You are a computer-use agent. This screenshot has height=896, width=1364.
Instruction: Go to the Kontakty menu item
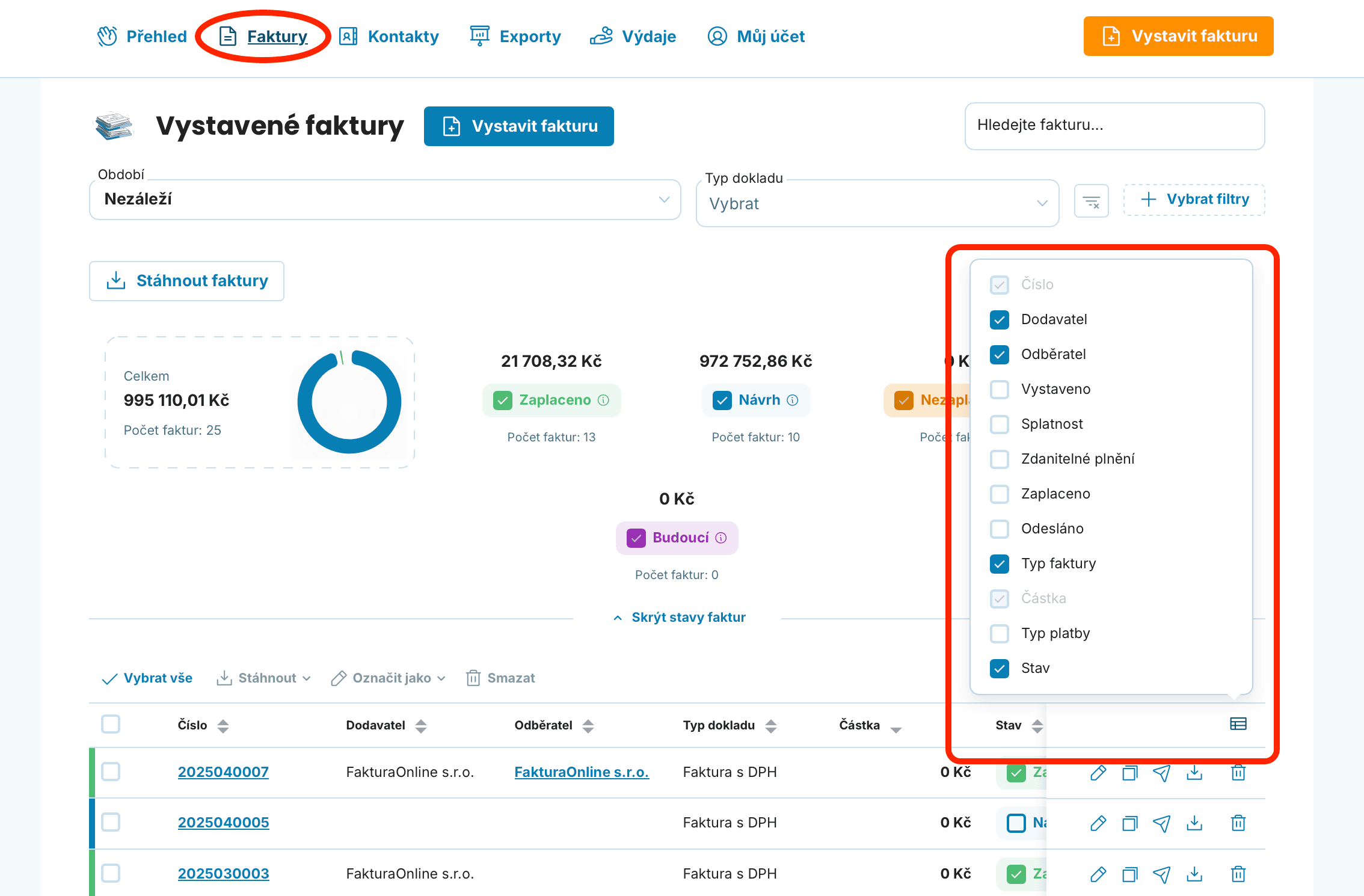tap(389, 36)
